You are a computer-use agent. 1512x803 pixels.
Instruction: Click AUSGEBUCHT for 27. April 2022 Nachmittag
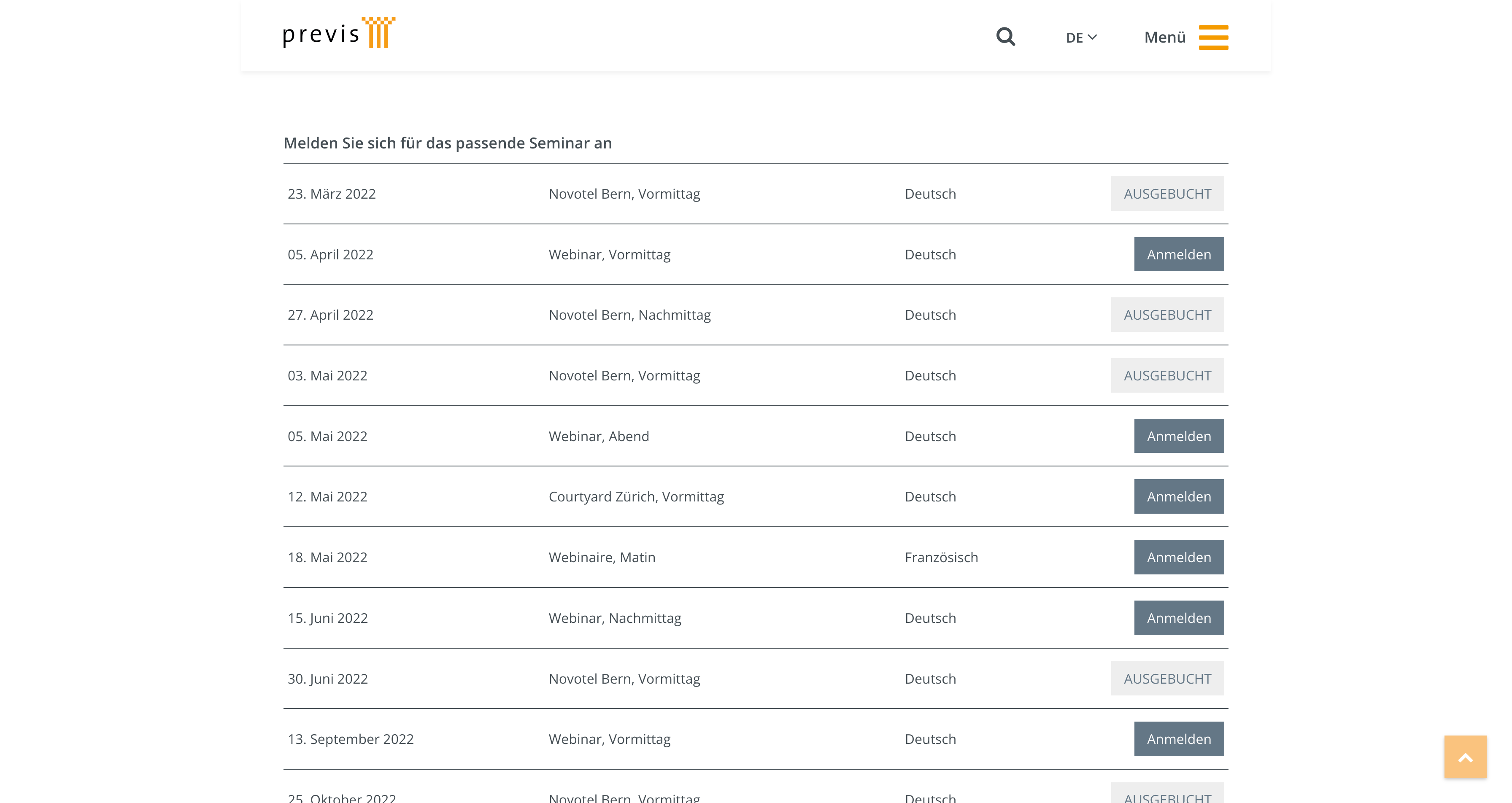click(x=1167, y=315)
